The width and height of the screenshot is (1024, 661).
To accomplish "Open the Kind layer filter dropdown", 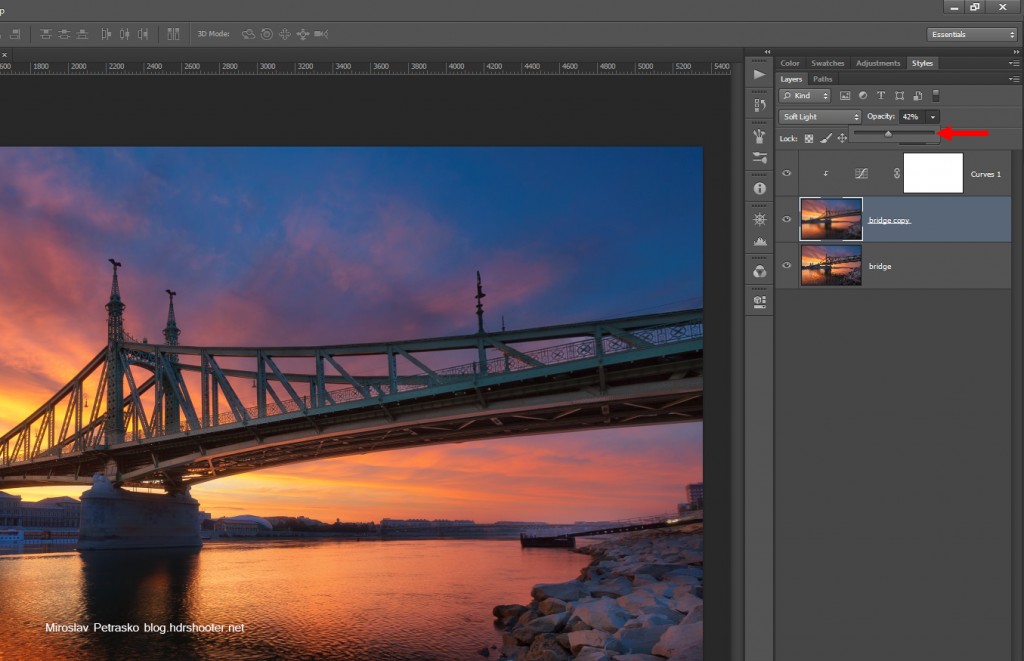I will point(805,96).
